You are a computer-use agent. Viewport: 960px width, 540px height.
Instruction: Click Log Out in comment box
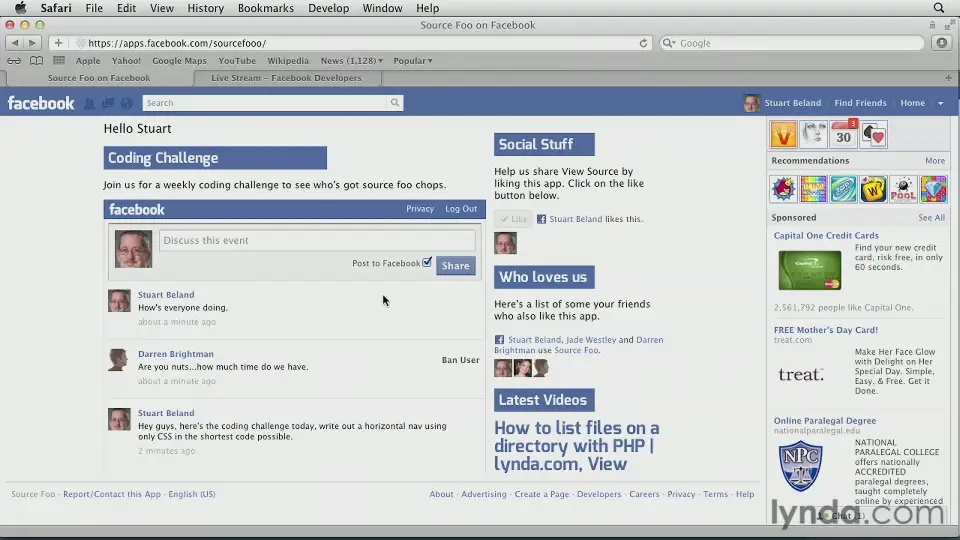tap(461, 209)
